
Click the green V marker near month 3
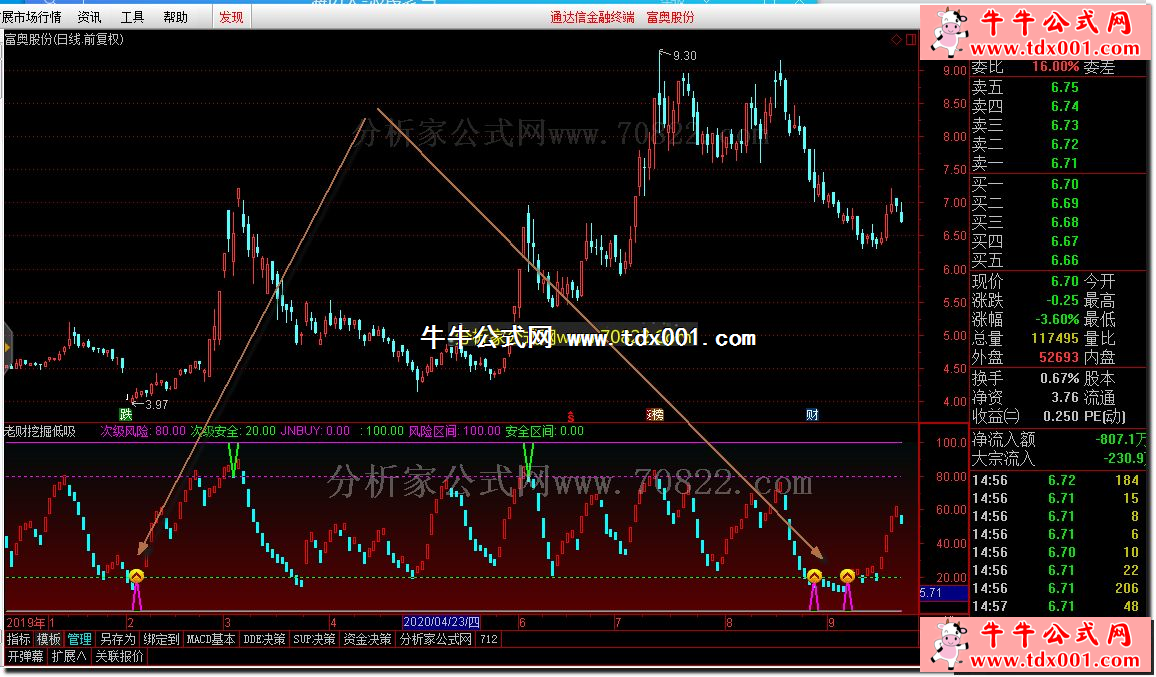pyautogui.click(x=234, y=459)
